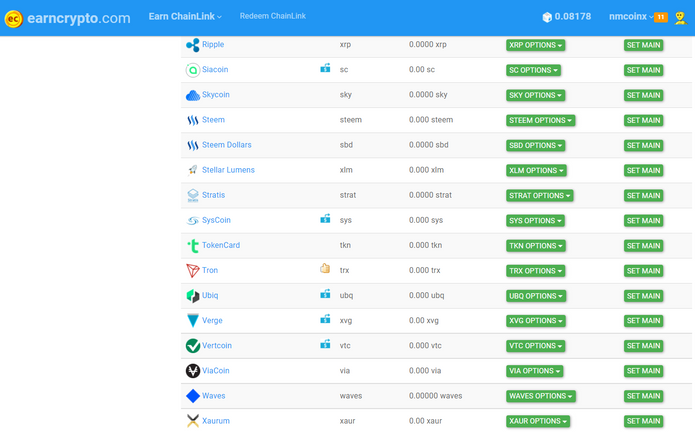Click the Ubiq coin icon
Image resolution: width=695 pixels, height=432 pixels.
(x=192, y=296)
